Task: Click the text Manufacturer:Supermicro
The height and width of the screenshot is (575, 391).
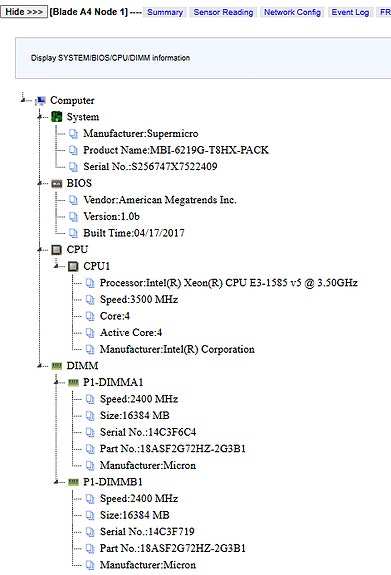Action: point(140,133)
